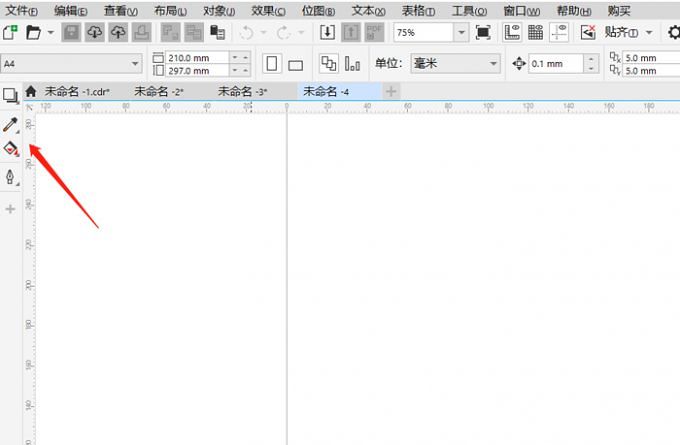Image resolution: width=680 pixels, height=445 pixels.
Task: Open the 工具 menu
Action: pos(469,11)
